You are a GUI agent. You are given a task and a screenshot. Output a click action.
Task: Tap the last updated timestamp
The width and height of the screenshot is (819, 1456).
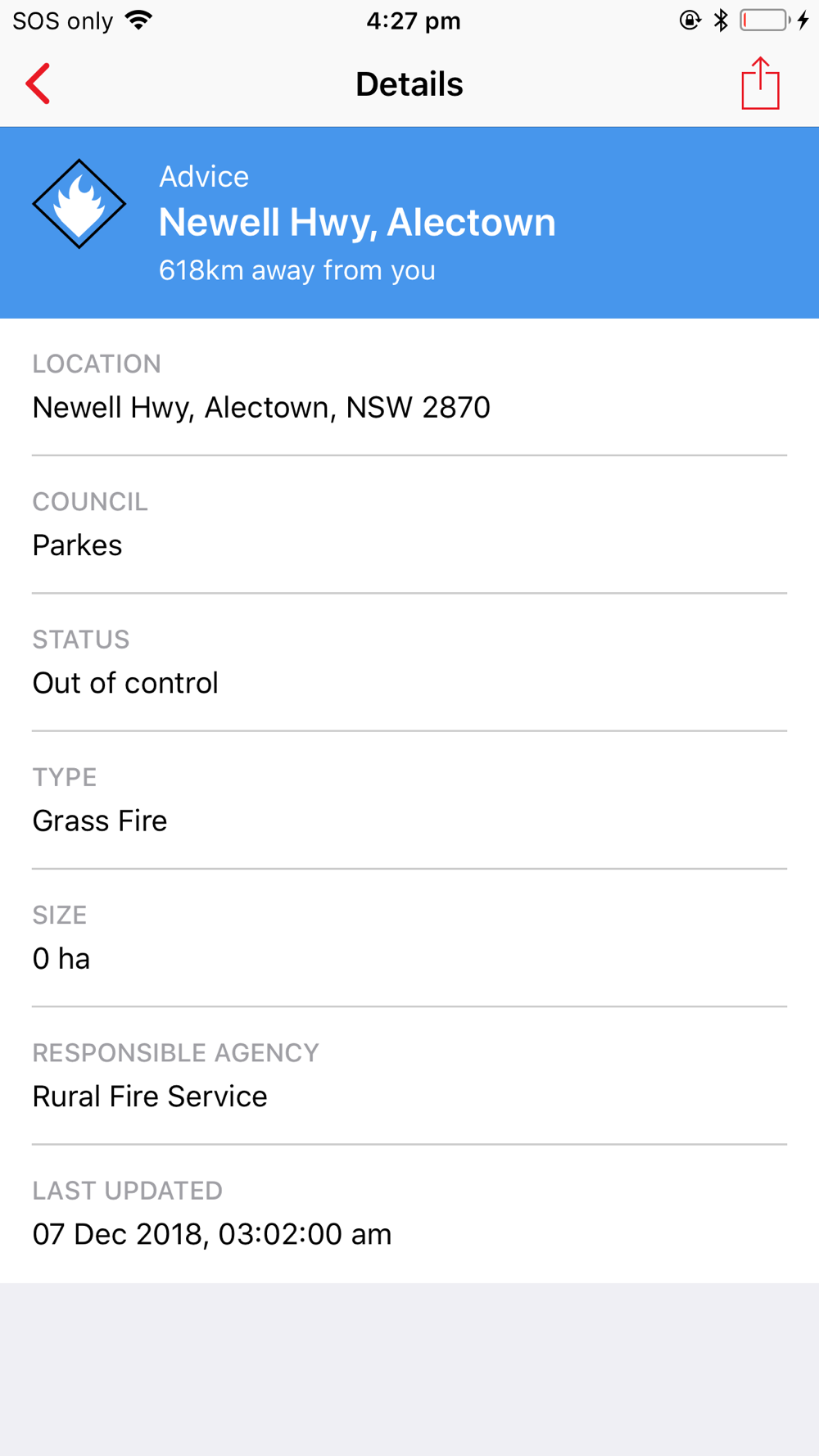click(212, 1234)
